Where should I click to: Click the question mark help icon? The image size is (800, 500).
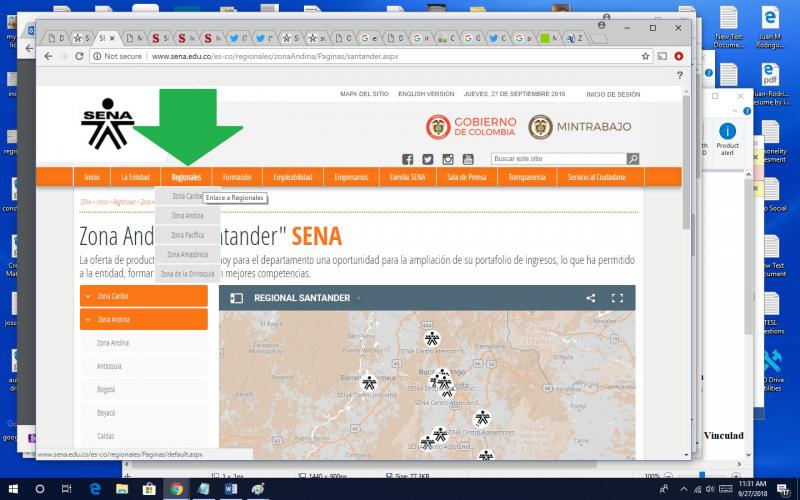tap(680, 75)
